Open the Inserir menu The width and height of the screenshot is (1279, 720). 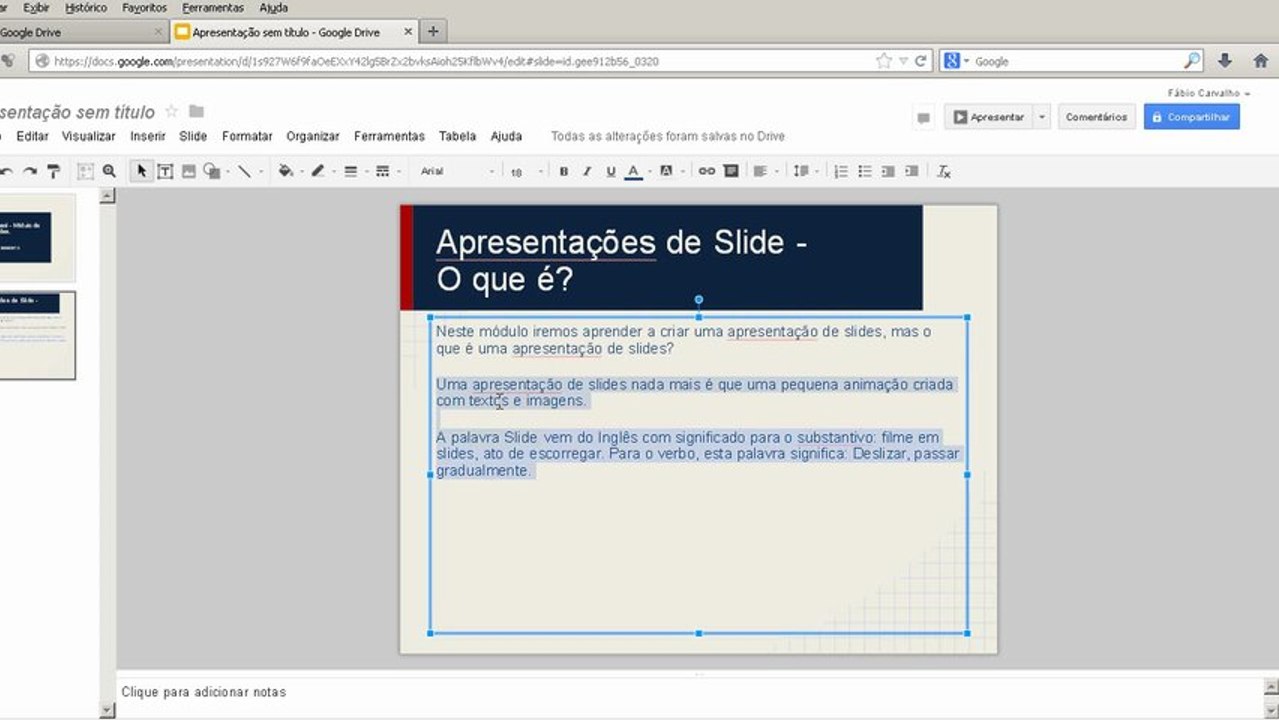coord(148,136)
